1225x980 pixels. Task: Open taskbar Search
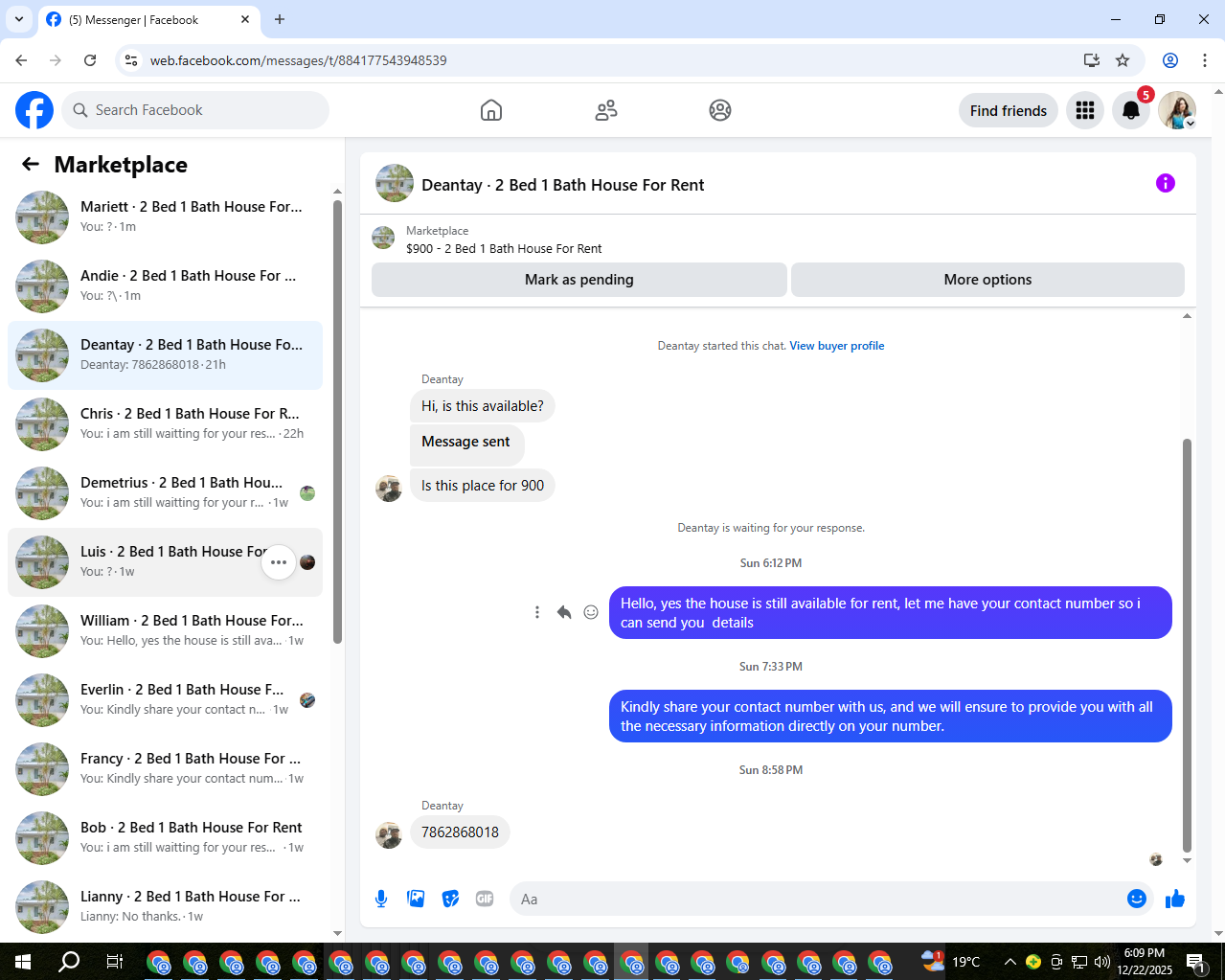point(69,961)
